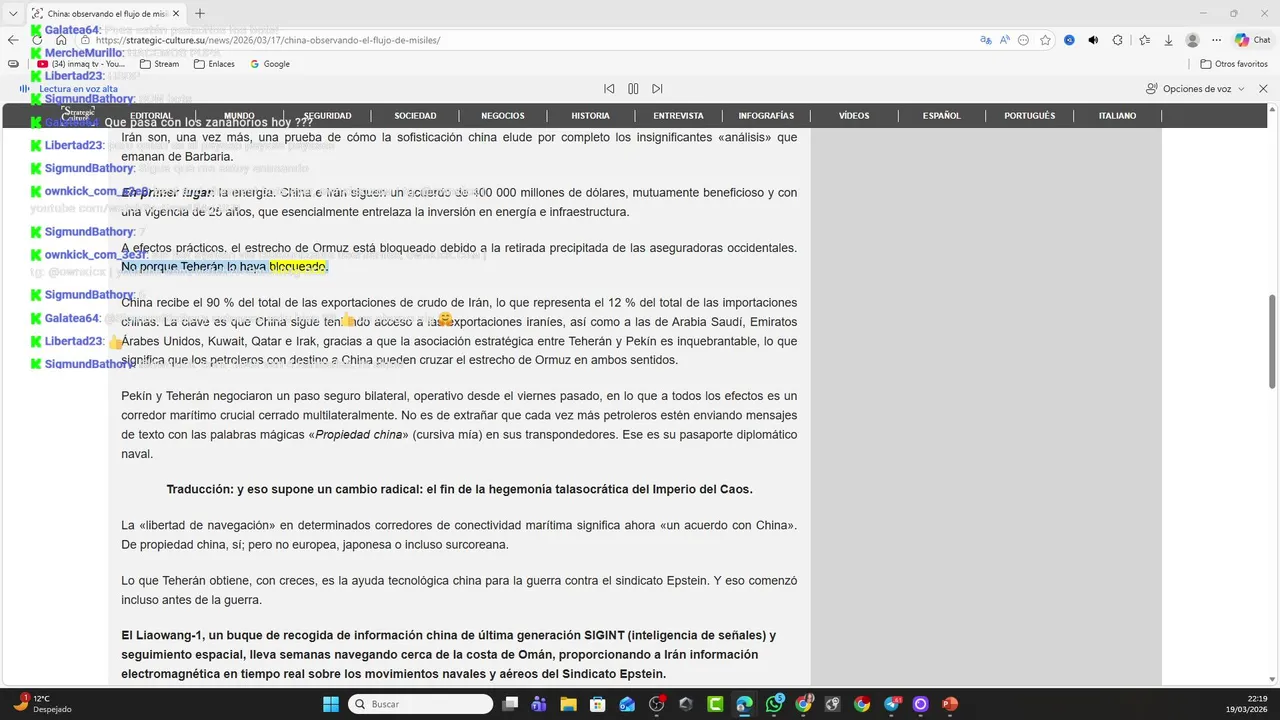Open PowerPoint from taskbar
Screen dimensions: 1280x720
pyautogui.click(x=950, y=704)
